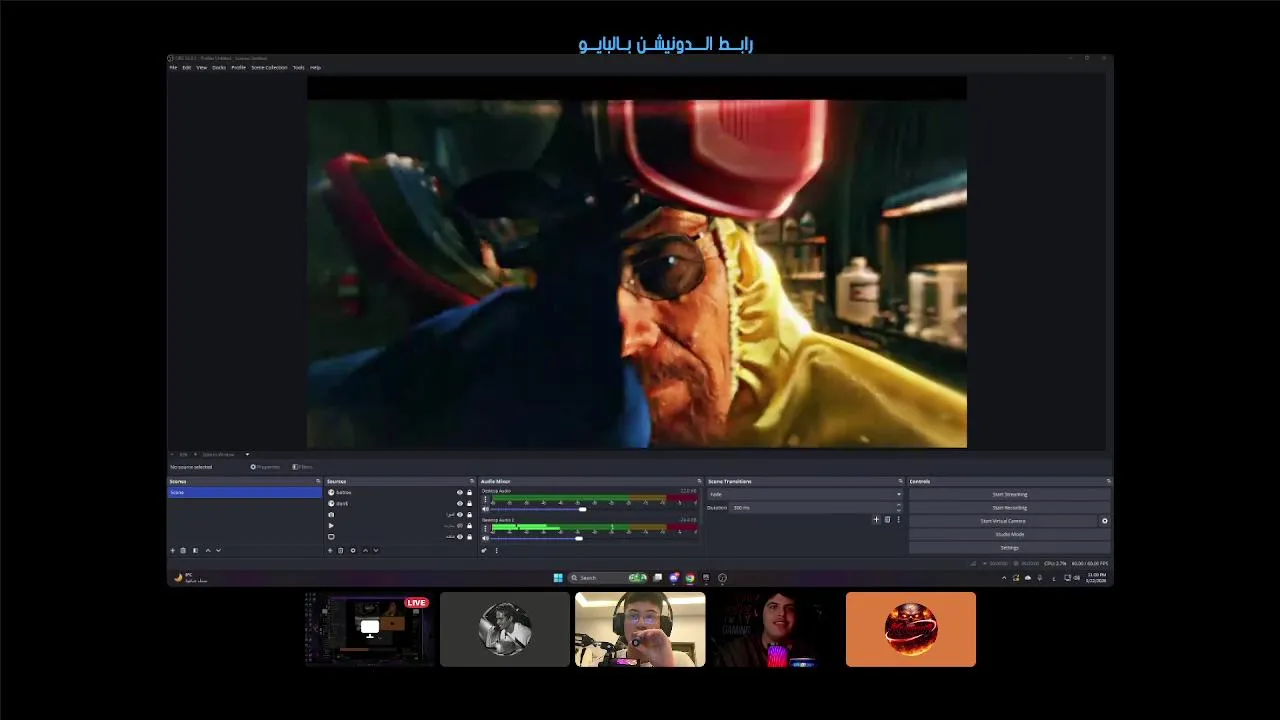This screenshot has height=720, width=1280.
Task: Open the Docks menu
Action: (x=218, y=67)
